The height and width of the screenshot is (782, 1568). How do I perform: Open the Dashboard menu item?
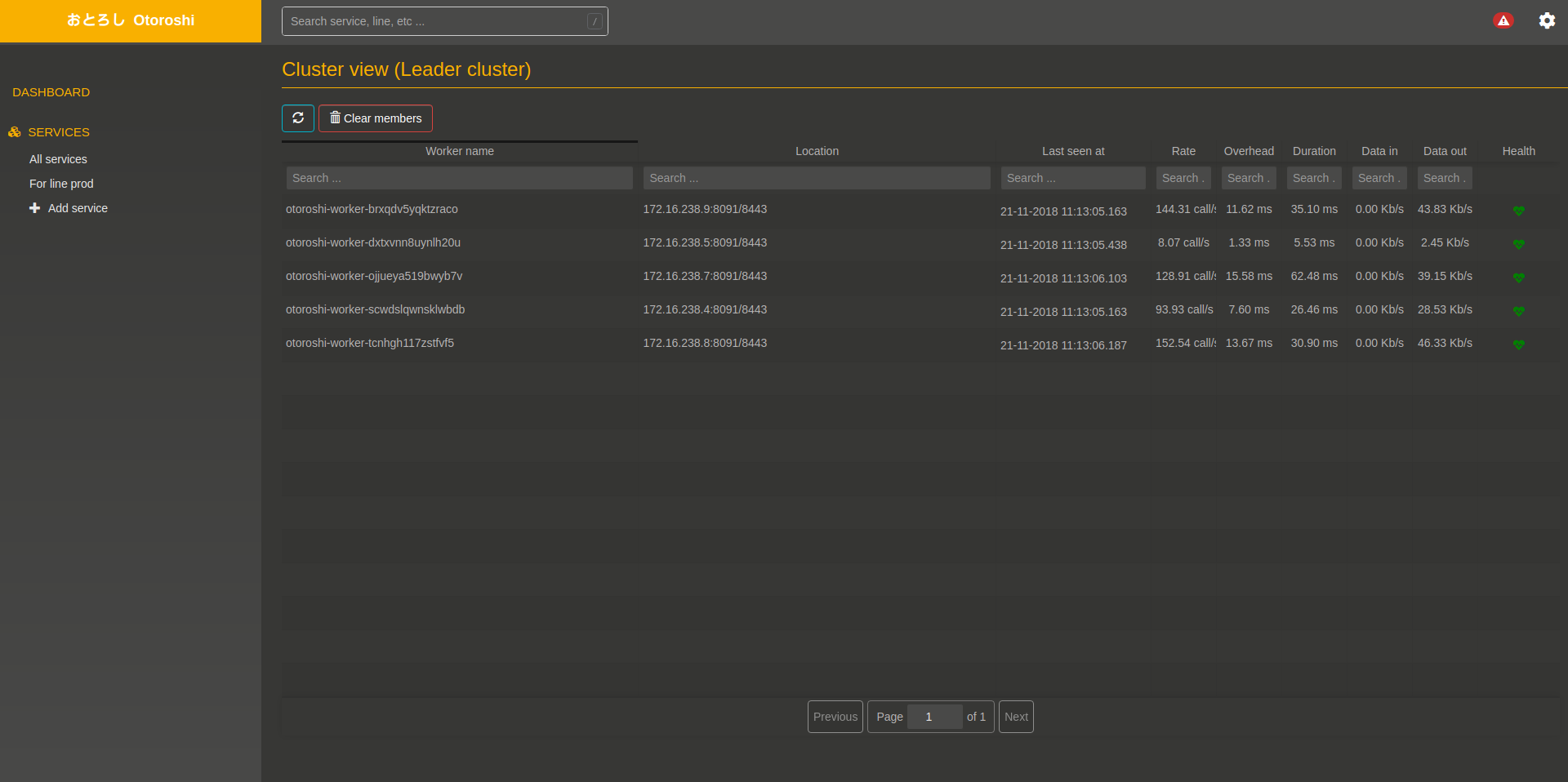(x=51, y=92)
